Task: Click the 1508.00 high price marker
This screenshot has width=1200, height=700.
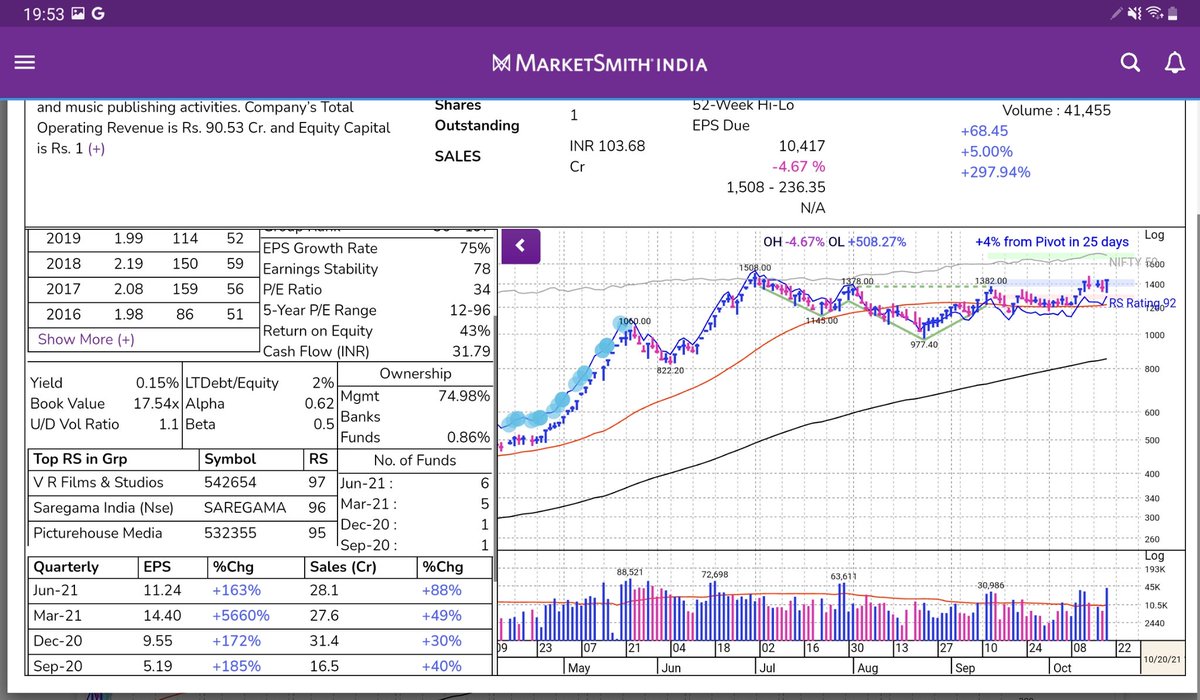Action: 756,267
